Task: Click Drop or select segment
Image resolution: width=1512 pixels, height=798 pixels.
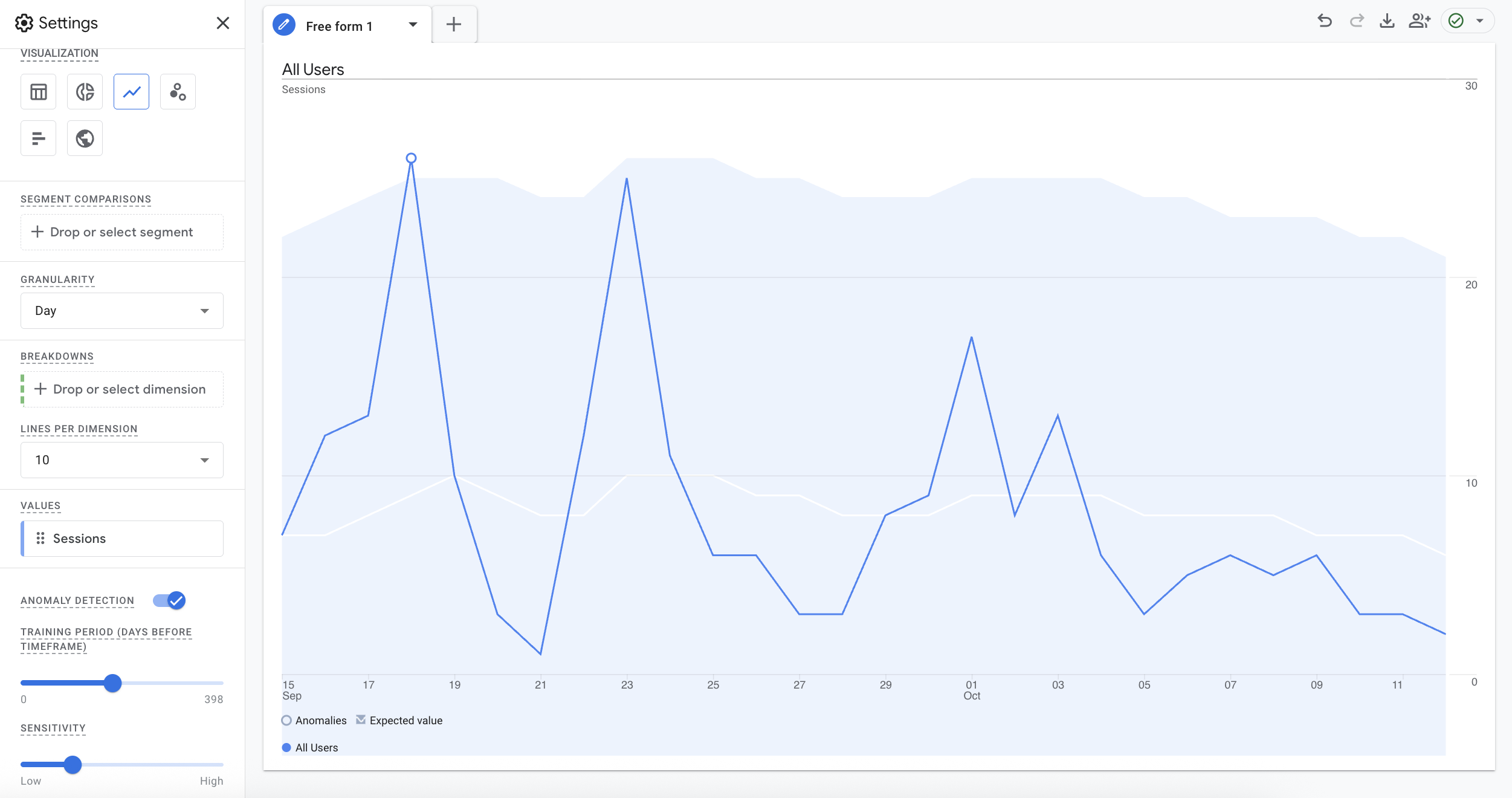Action: click(121, 232)
